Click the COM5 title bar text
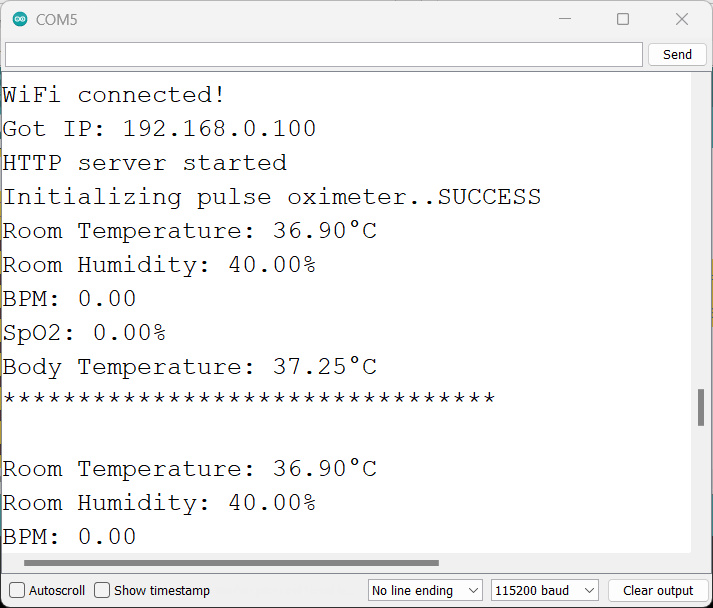Image resolution: width=713 pixels, height=608 pixels. coord(57,19)
